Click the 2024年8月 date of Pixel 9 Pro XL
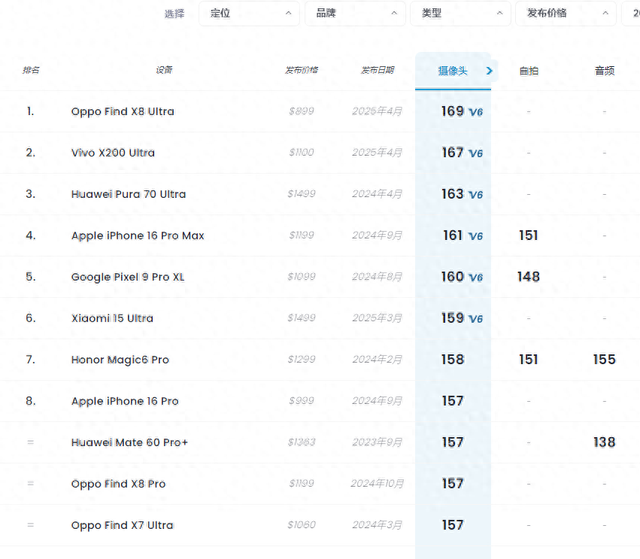The image size is (640, 559). [377, 277]
